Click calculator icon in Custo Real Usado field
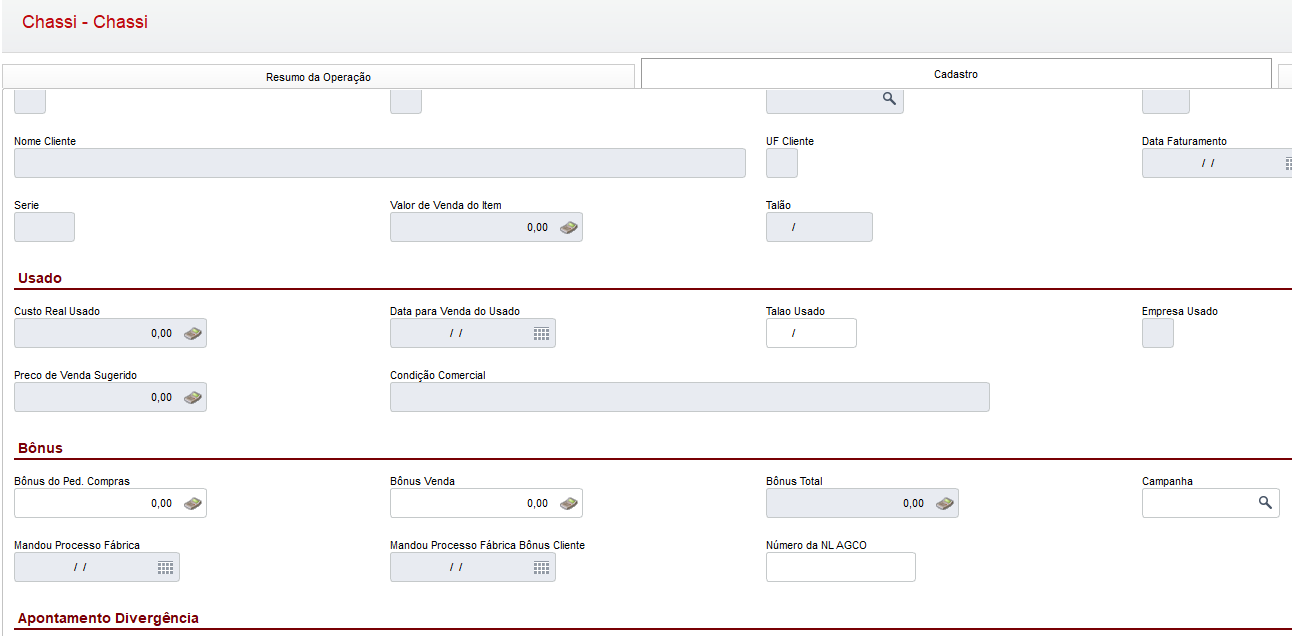This screenshot has width=1292, height=636. pyautogui.click(x=193, y=333)
